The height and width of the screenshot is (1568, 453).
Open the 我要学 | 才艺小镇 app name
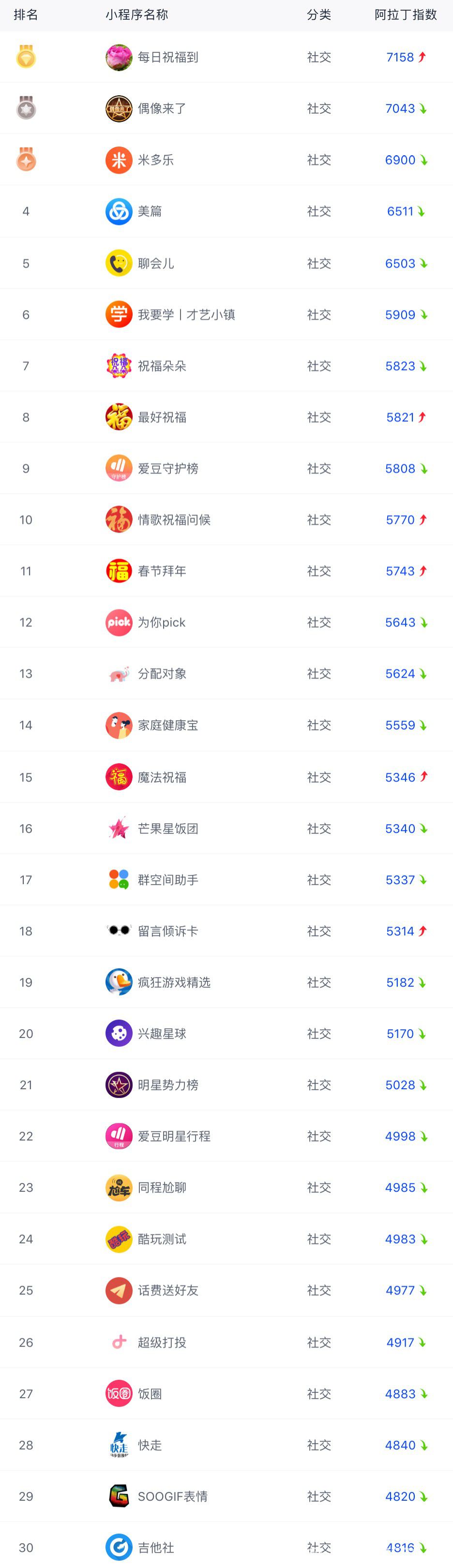click(x=186, y=315)
